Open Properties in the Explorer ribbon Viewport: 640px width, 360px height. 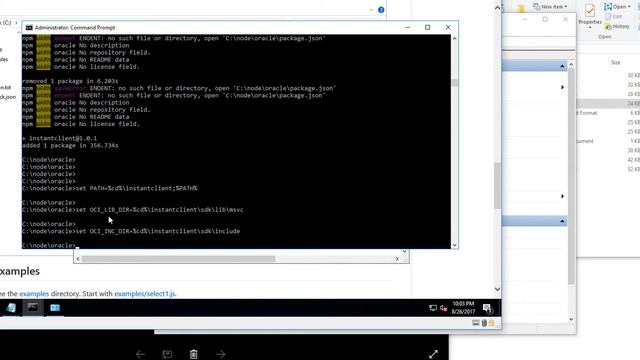[x=590, y=15]
